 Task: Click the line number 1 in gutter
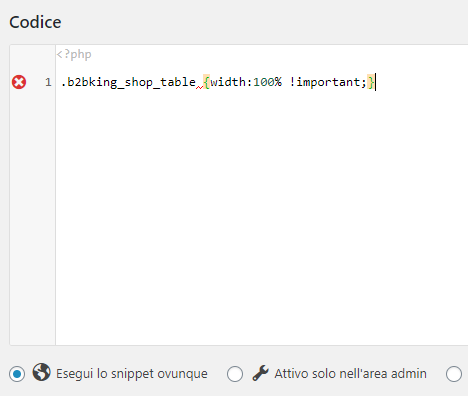[x=48, y=82]
